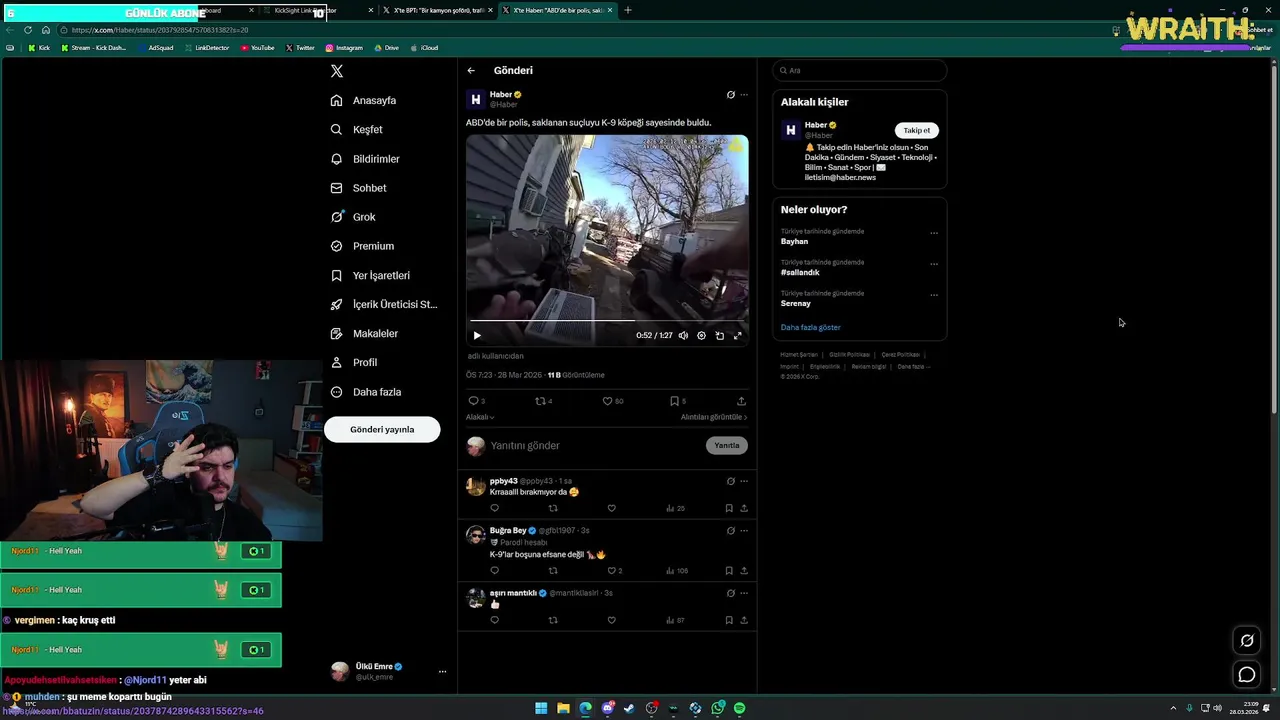Viewport: 1280px width, 720px height.
Task: Click Daha fazla göster link
Action: click(810, 327)
